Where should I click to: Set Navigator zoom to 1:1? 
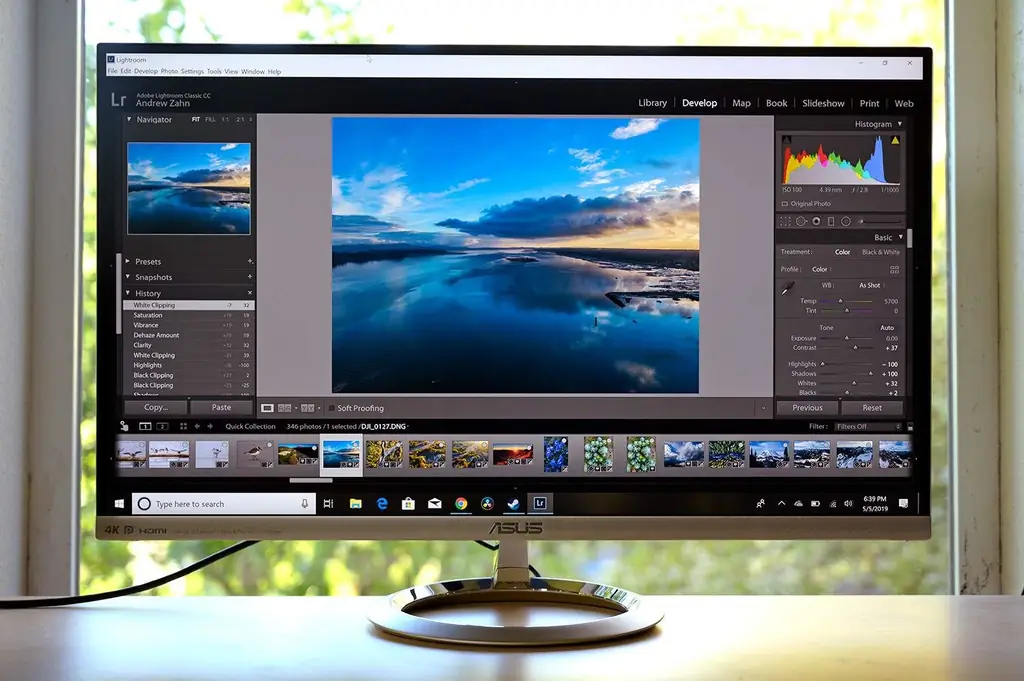[x=225, y=119]
